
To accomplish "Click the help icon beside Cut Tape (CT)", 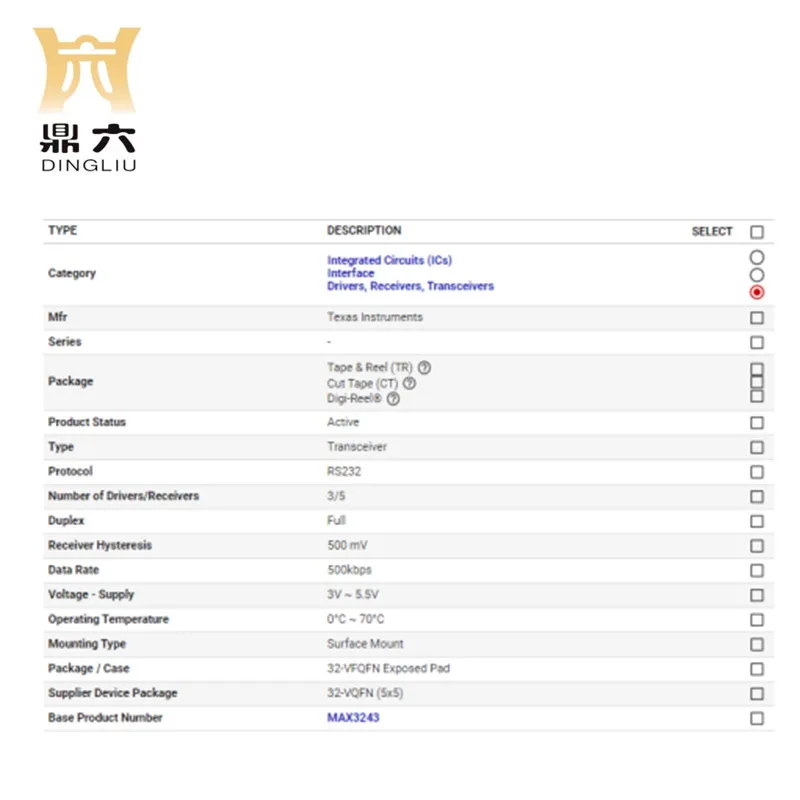I will [x=409, y=383].
